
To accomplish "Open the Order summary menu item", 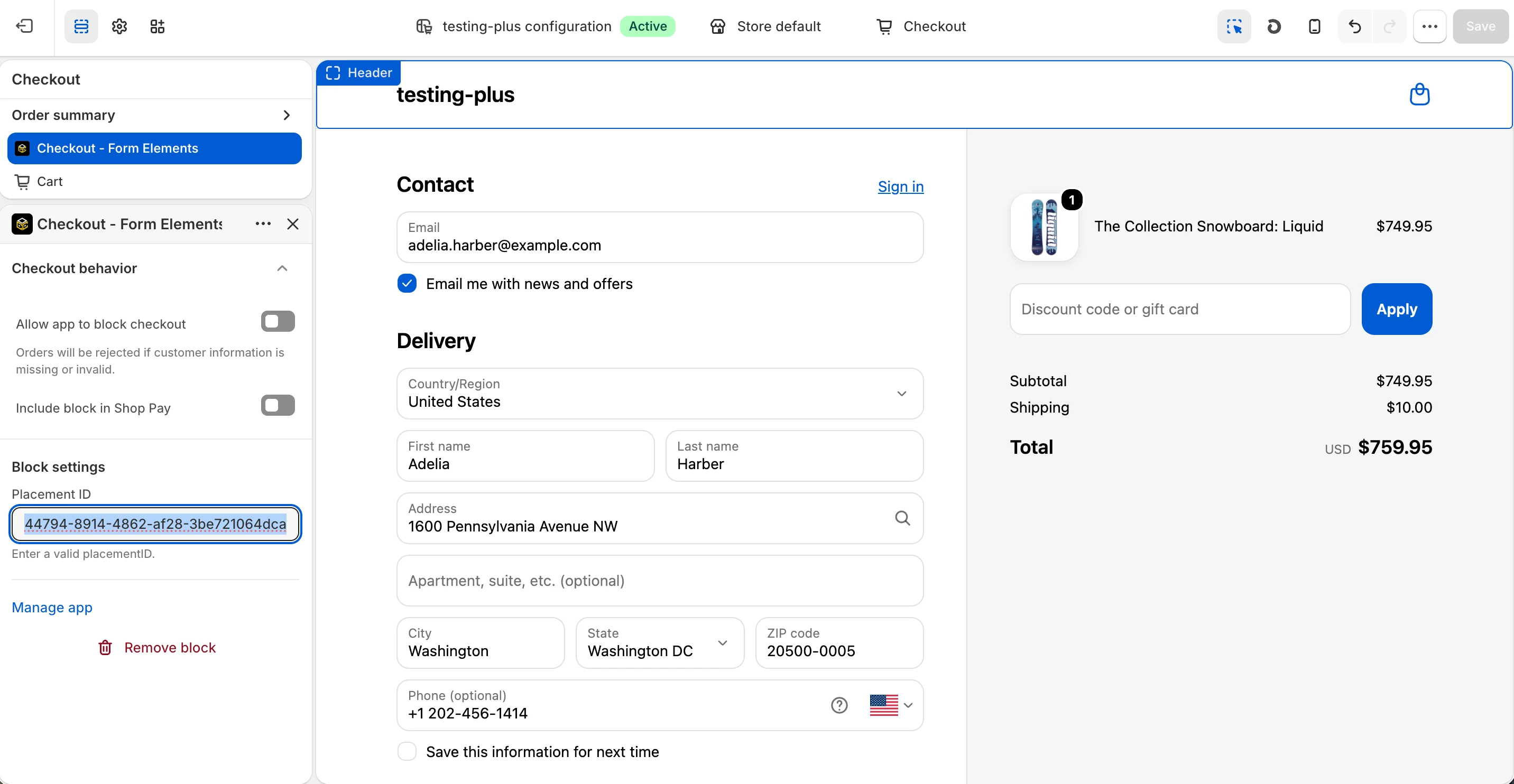I will [154, 115].
